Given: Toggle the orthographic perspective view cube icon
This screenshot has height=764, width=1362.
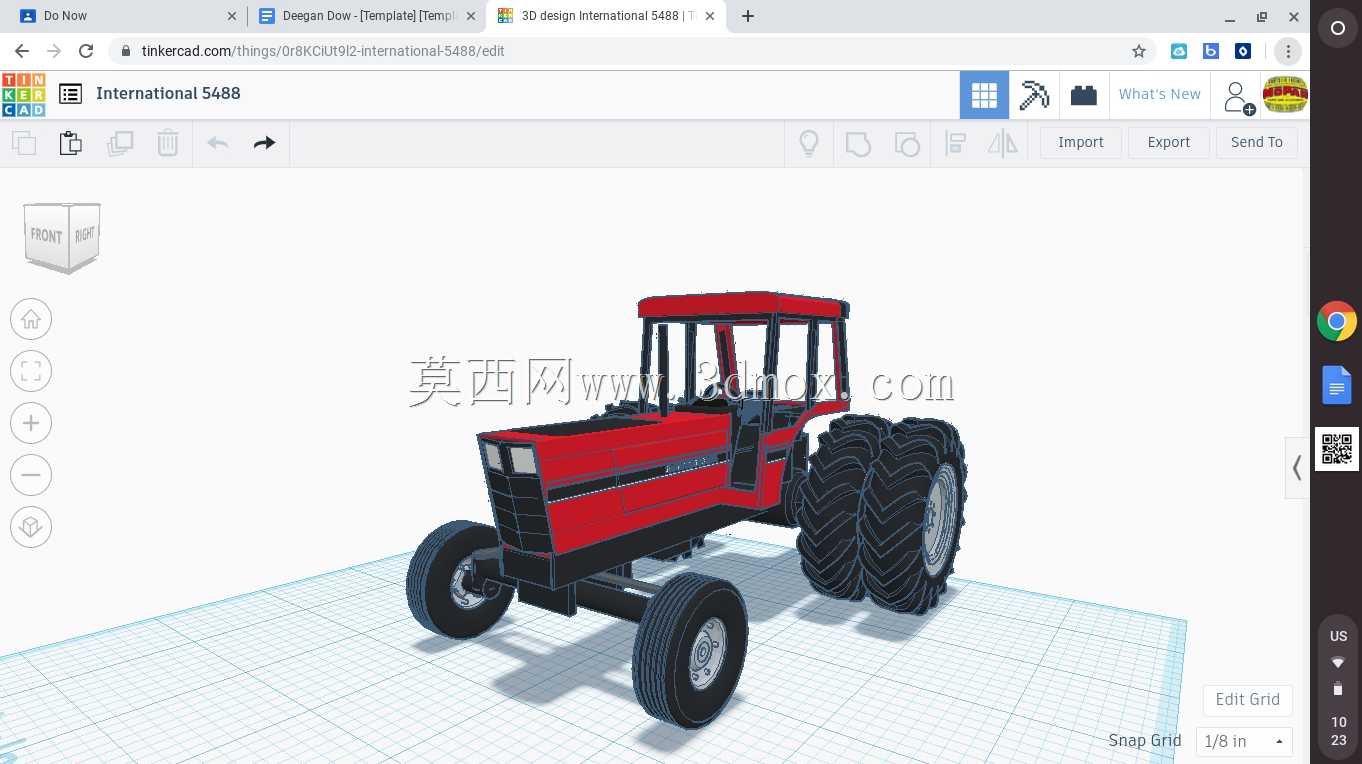Looking at the screenshot, I should pos(31,527).
